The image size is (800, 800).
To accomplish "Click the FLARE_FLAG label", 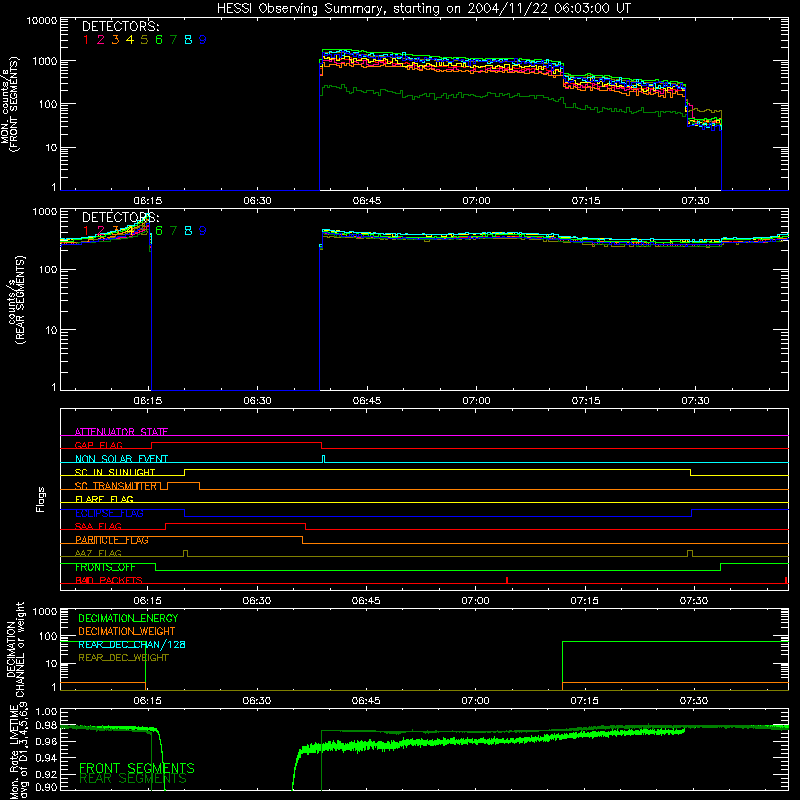I will [104, 499].
